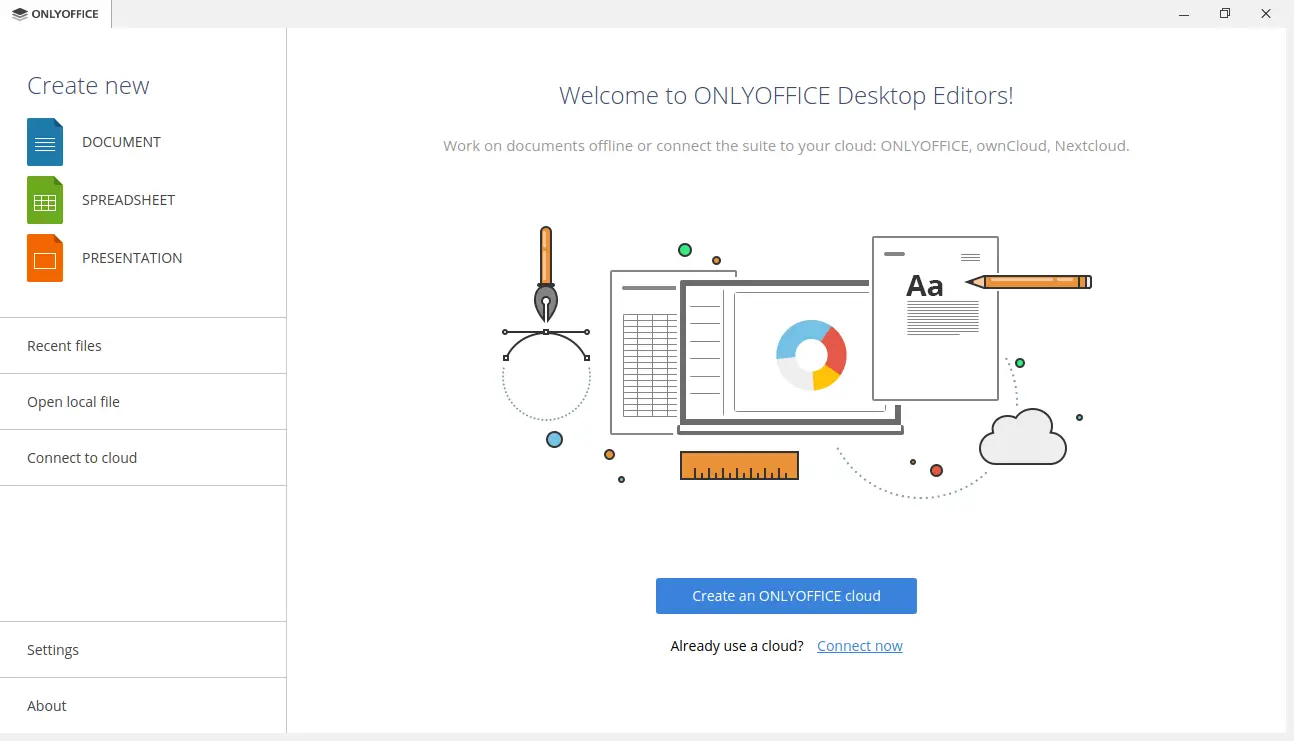Screen dimensions: 1294x741
Task: Create a new SPREADSHEET
Action: (x=128, y=200)
